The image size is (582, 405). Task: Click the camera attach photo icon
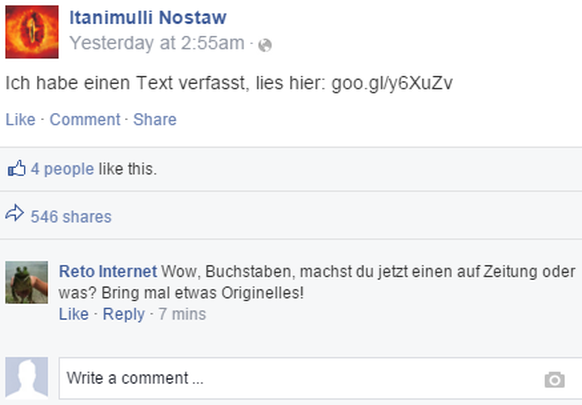[x=555, y=379]
